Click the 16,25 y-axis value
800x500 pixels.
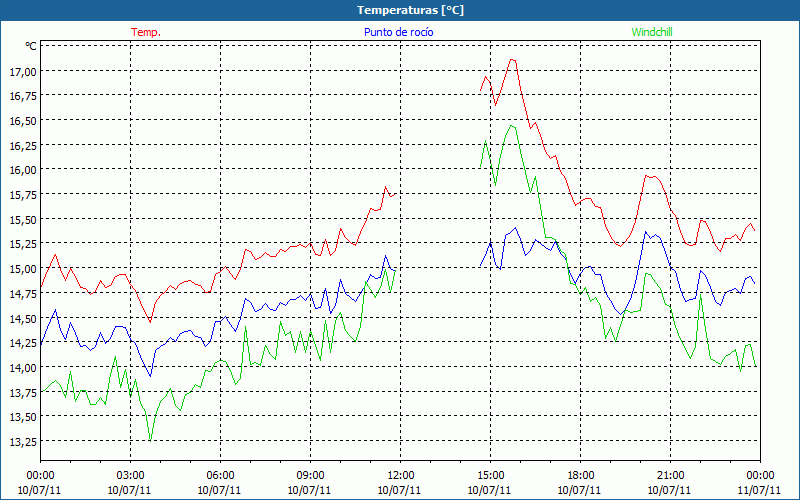pyautogui.click(x=23, y=146)
